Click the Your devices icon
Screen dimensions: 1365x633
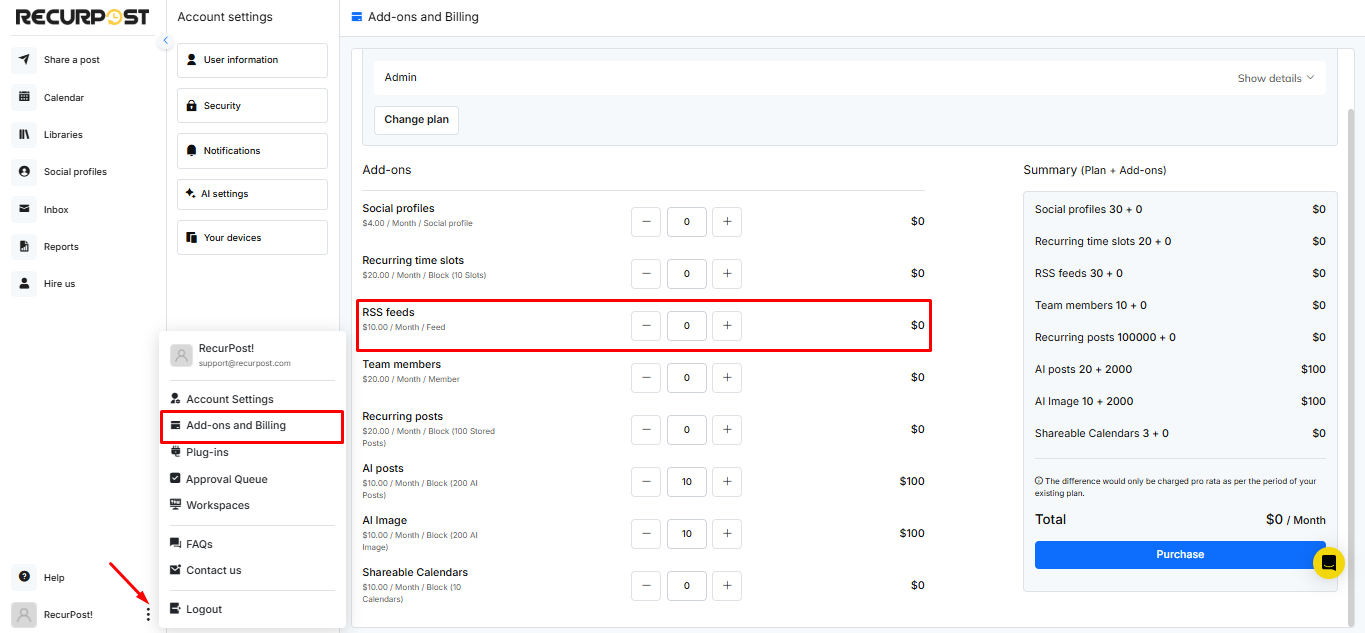click(x=192, y=238)
